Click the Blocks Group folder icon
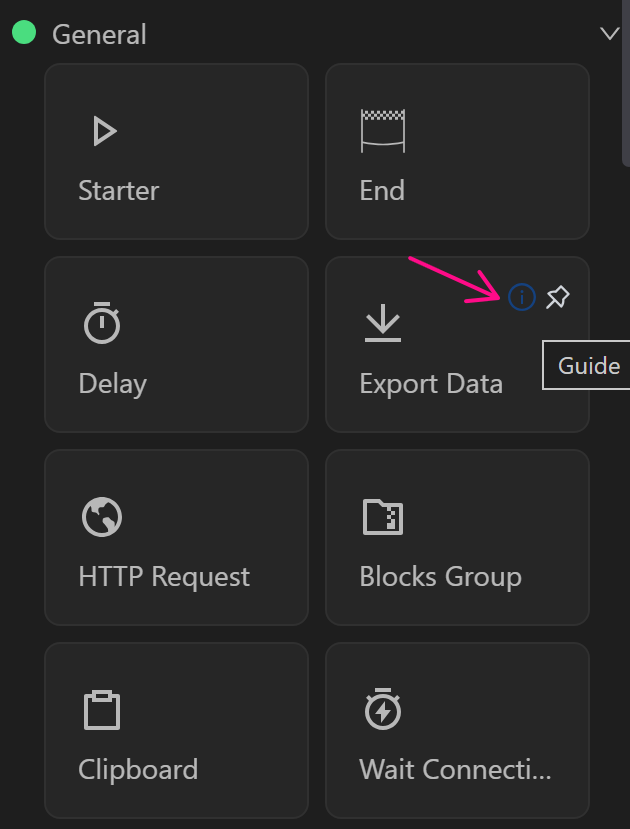Screen dimensions: 630x829 [x=382, y=517]
